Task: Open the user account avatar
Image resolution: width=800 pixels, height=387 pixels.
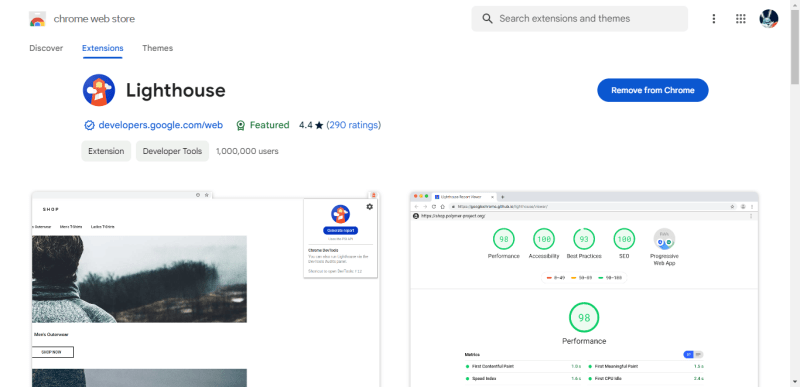Action: [x=768, y=19]
